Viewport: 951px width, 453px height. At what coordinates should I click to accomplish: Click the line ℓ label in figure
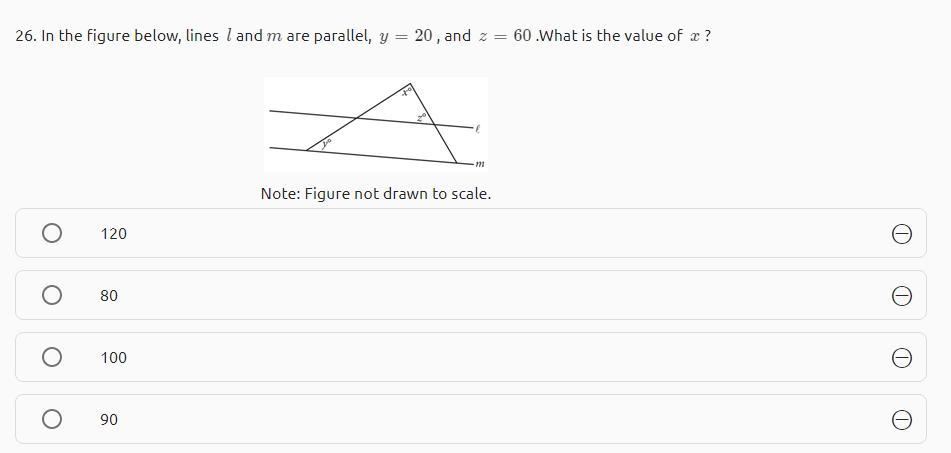478,129
